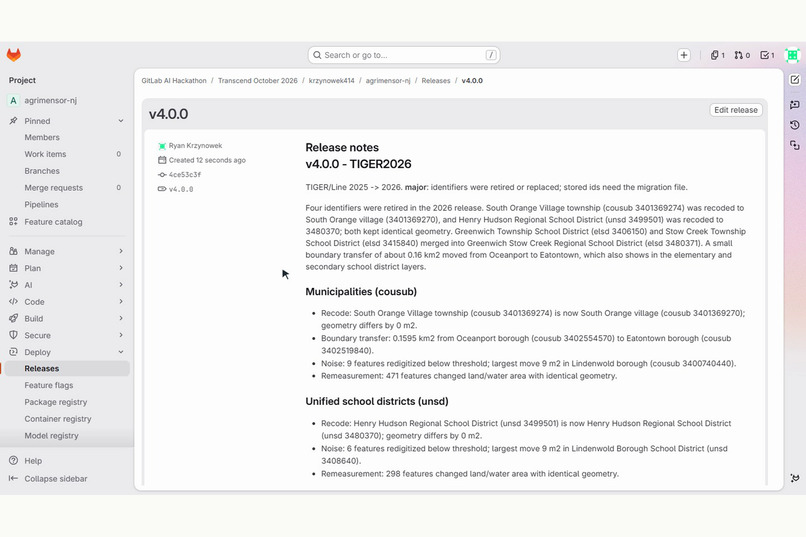Open the Duo AI icon at bottom right
Viewport: 806px width, 537px height.
(795, 478)
